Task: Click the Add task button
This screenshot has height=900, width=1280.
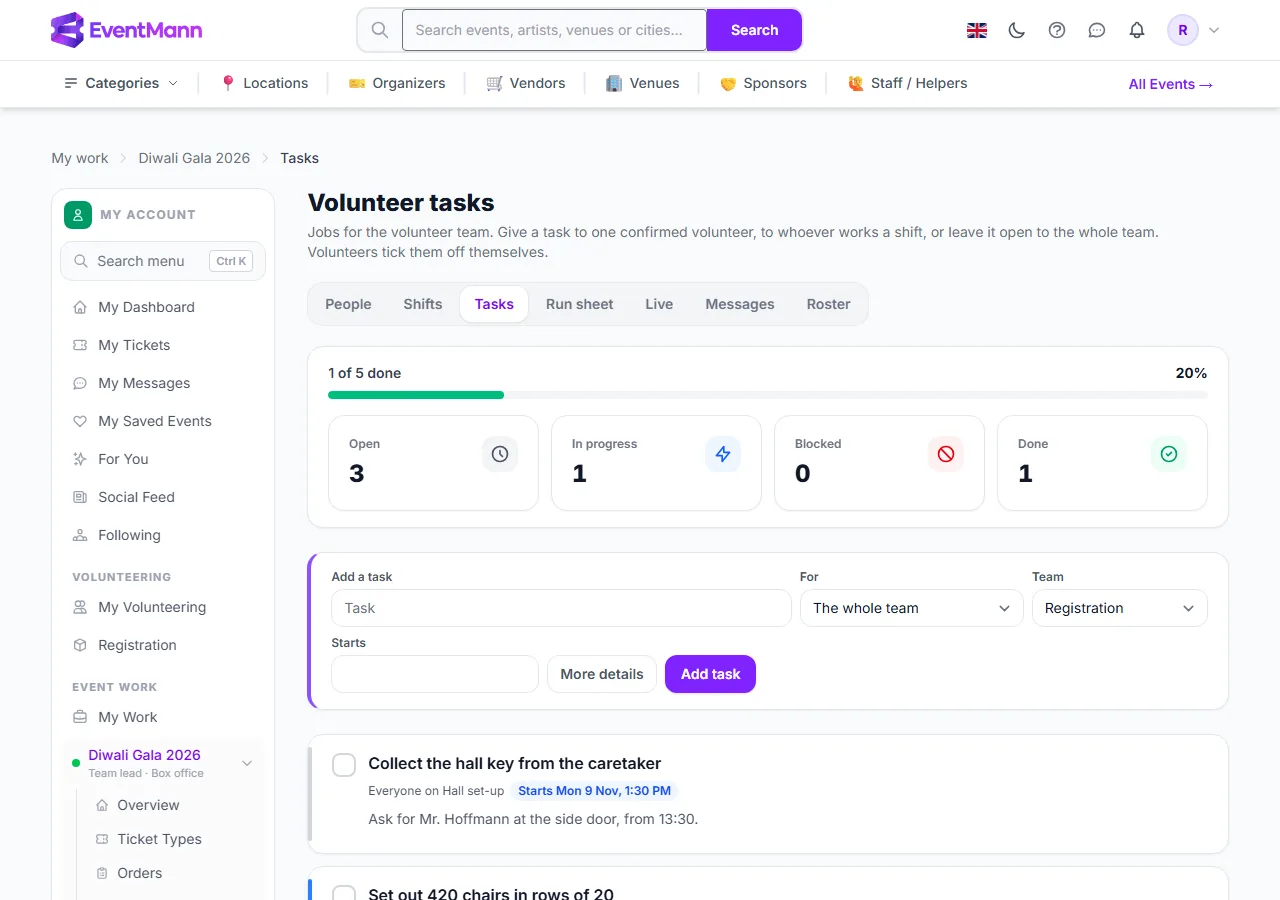Action: pyautogui.click(x=711, y=674)
